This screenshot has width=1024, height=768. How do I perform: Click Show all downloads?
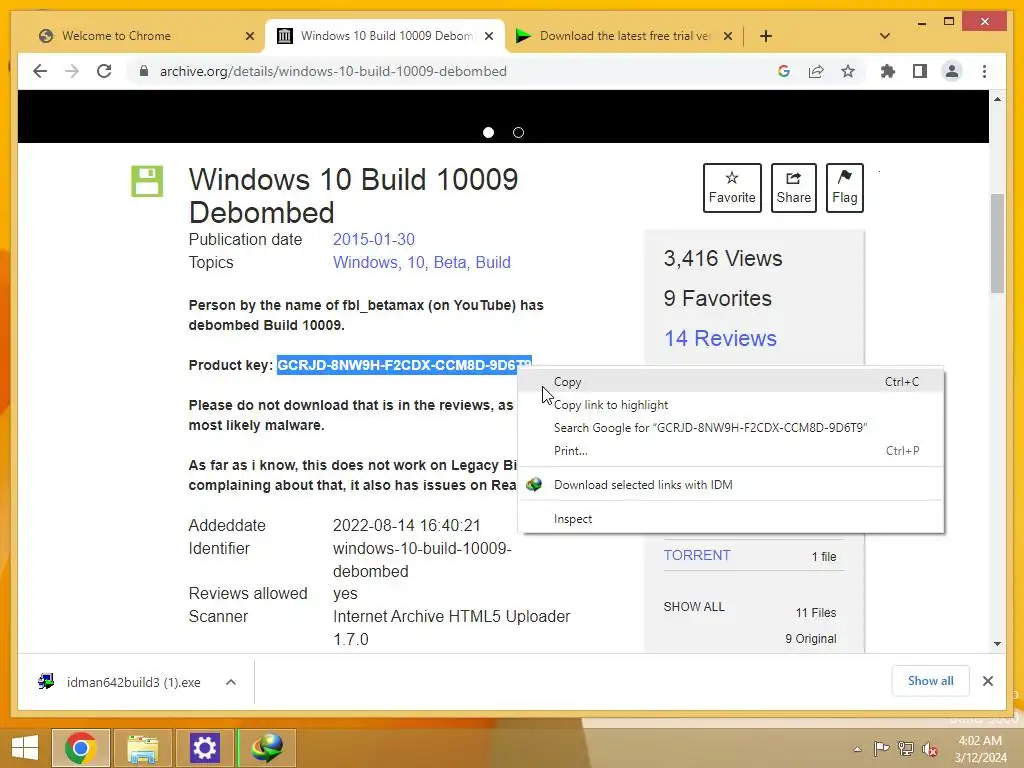tap(931, 681)
